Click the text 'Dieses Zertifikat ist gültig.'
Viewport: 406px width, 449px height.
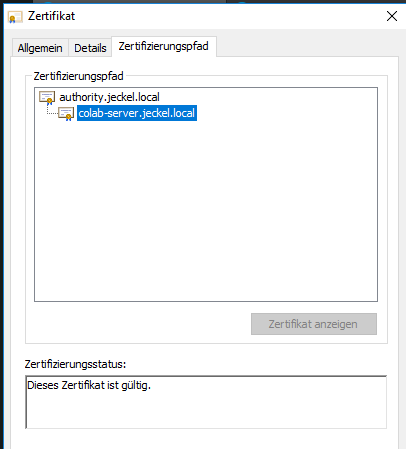click(89, 385)
